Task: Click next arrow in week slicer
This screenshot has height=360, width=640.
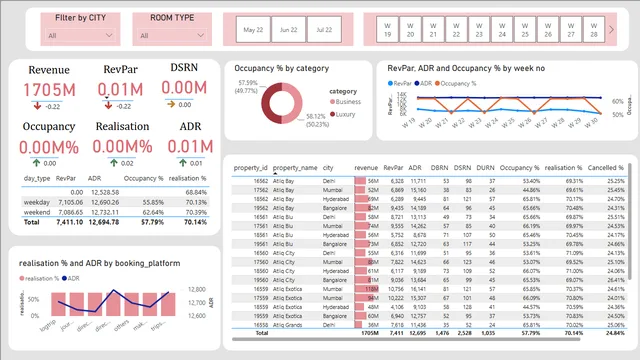Action: 611,29
